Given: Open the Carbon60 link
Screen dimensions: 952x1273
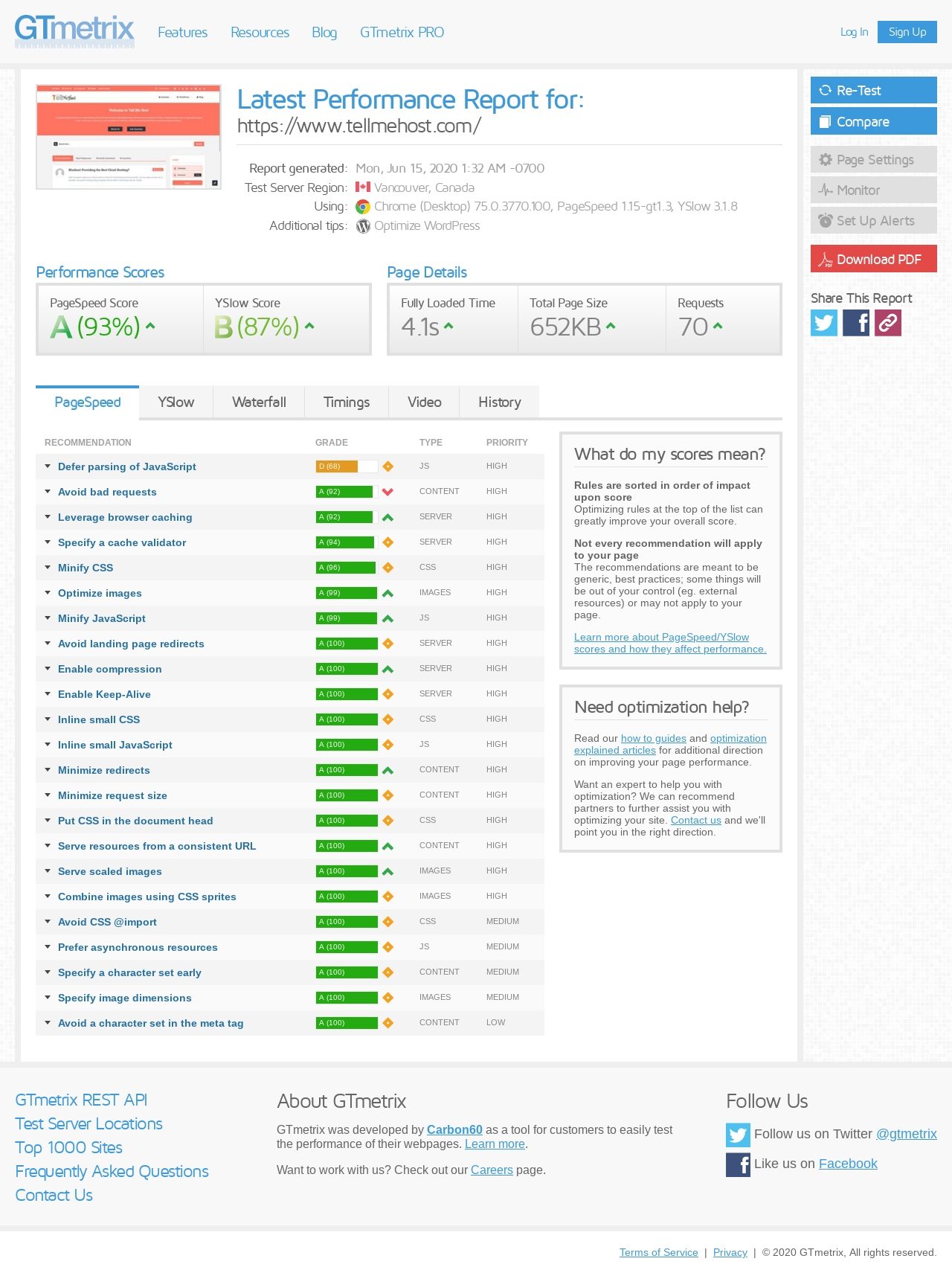Looking at the screenshot, I should [454, 1129].
